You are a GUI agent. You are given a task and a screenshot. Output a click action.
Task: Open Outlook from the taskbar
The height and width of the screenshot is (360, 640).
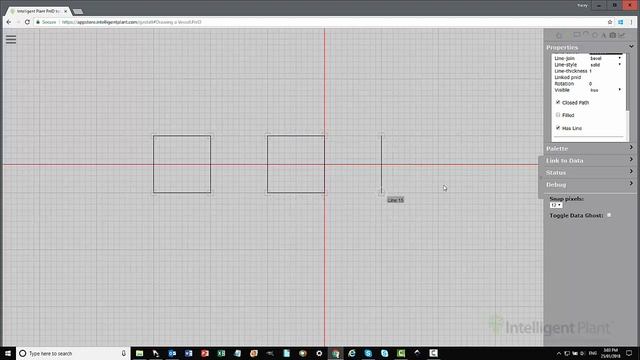(x=172, y=353)
